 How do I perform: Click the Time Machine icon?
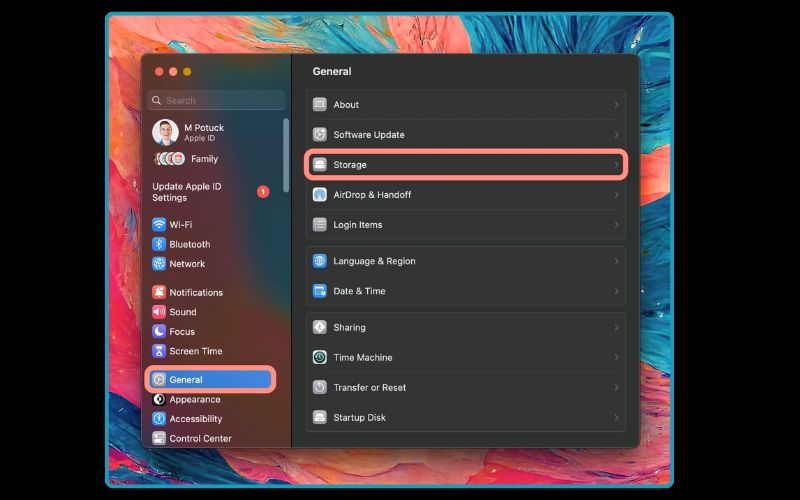click(320, 357)
